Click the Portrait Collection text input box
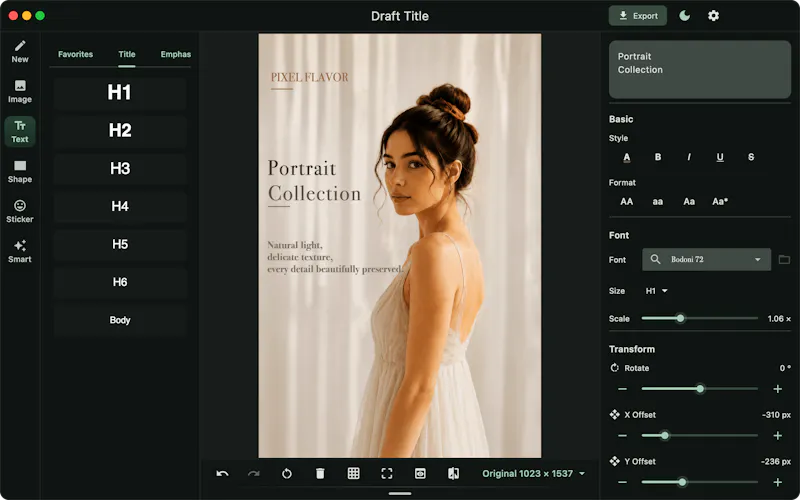 coord(699,69)
